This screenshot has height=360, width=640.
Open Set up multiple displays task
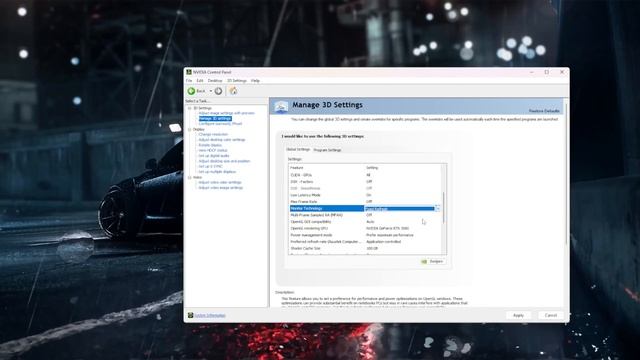coord(217,171)
